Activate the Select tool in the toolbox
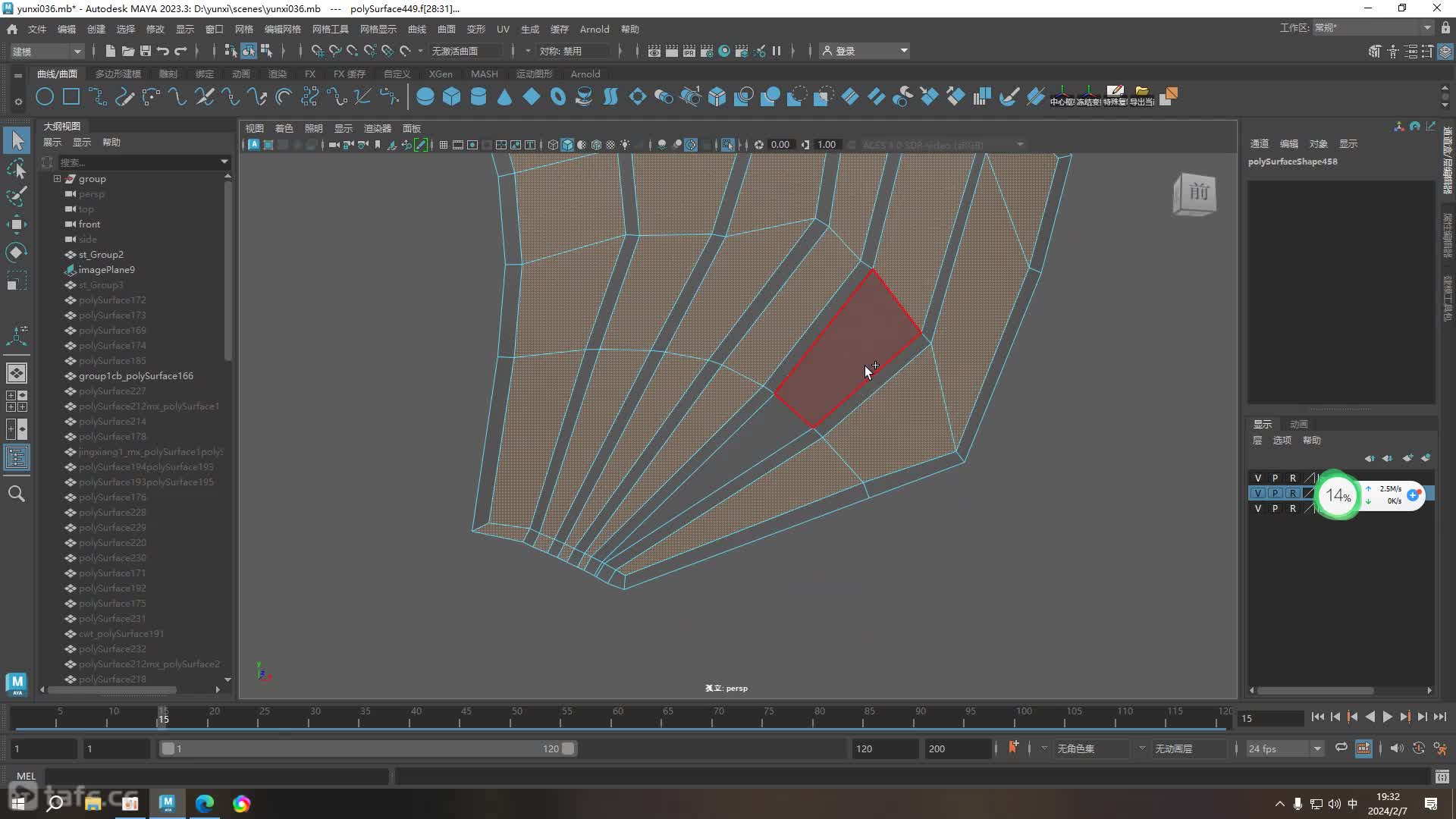 17,141
